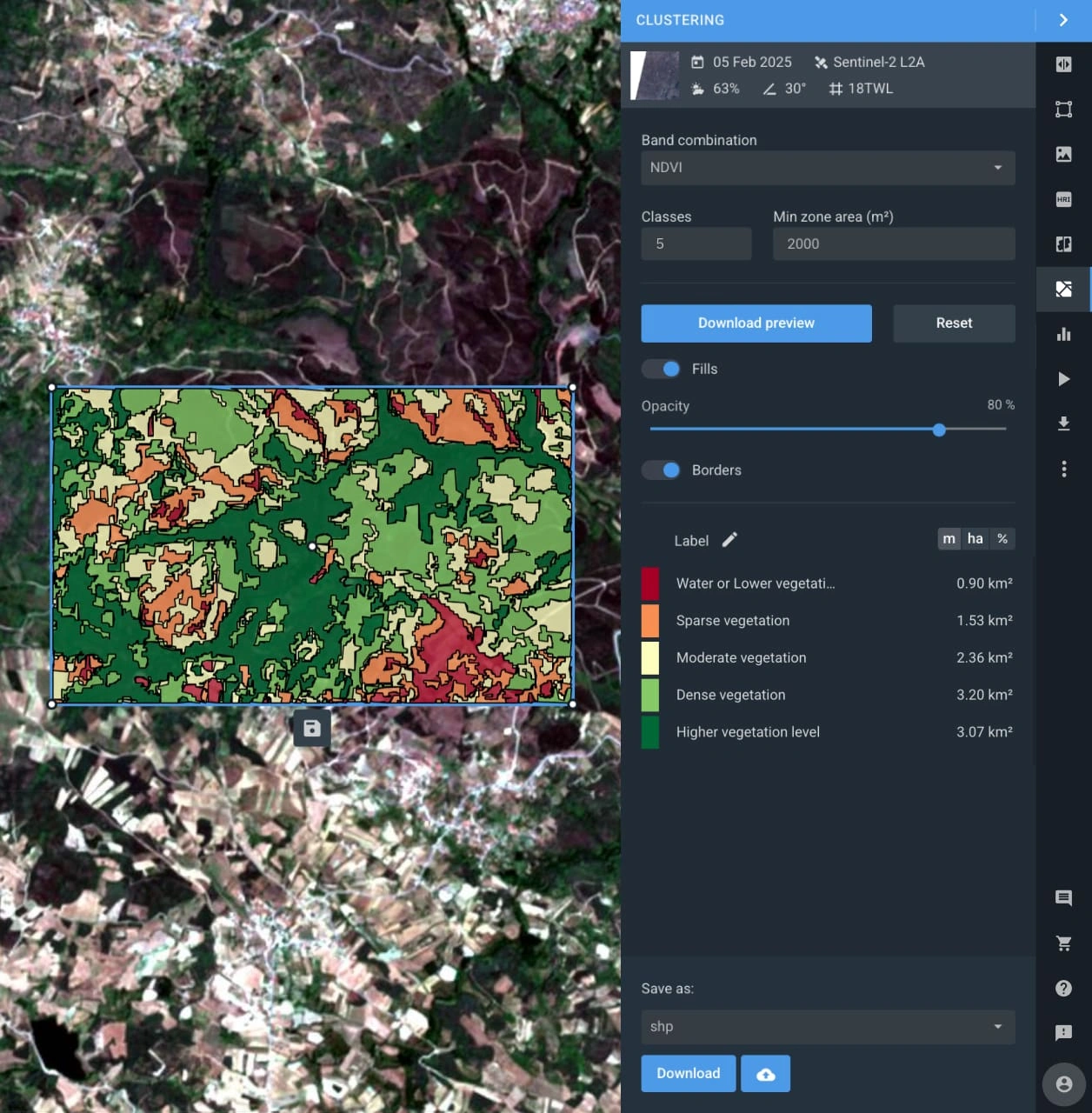This screenshot has width=1092, height=1113.
Task: Click the save icon below the map selection
Action: point(312,729)
